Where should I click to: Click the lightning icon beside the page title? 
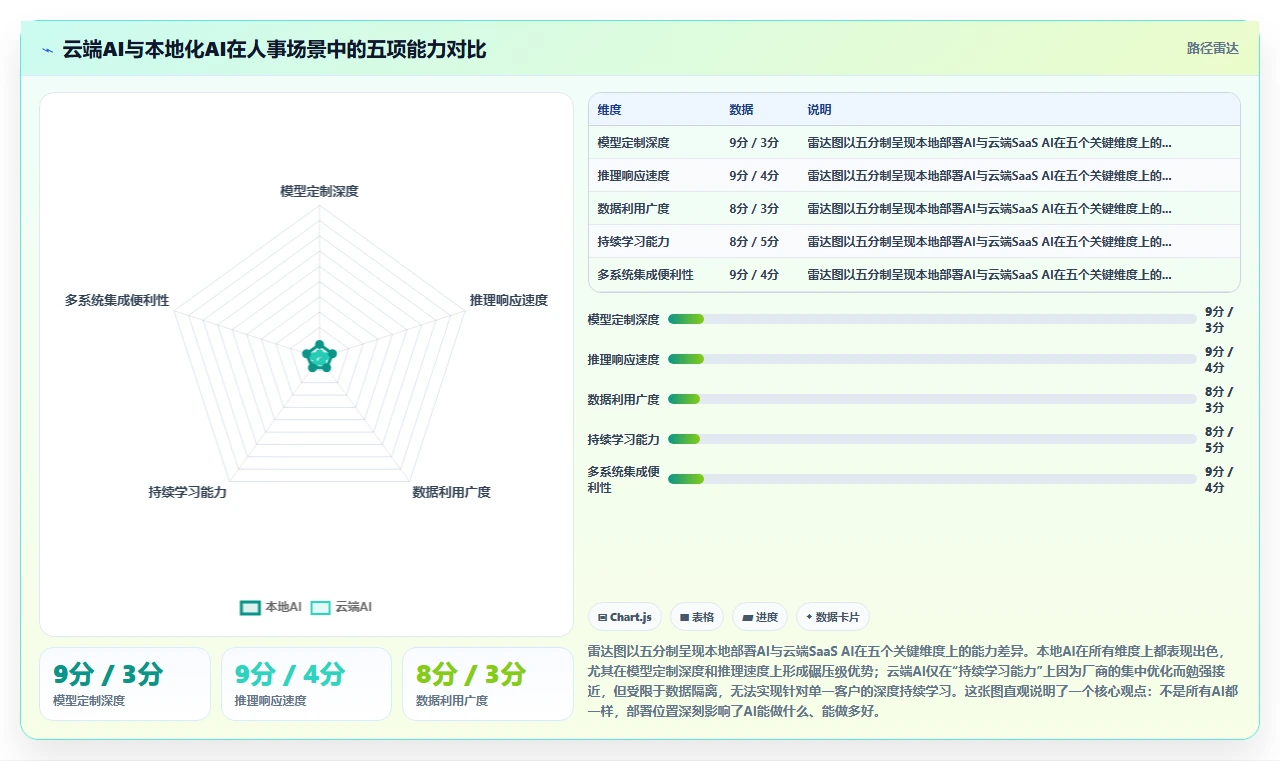pos(48,50)
